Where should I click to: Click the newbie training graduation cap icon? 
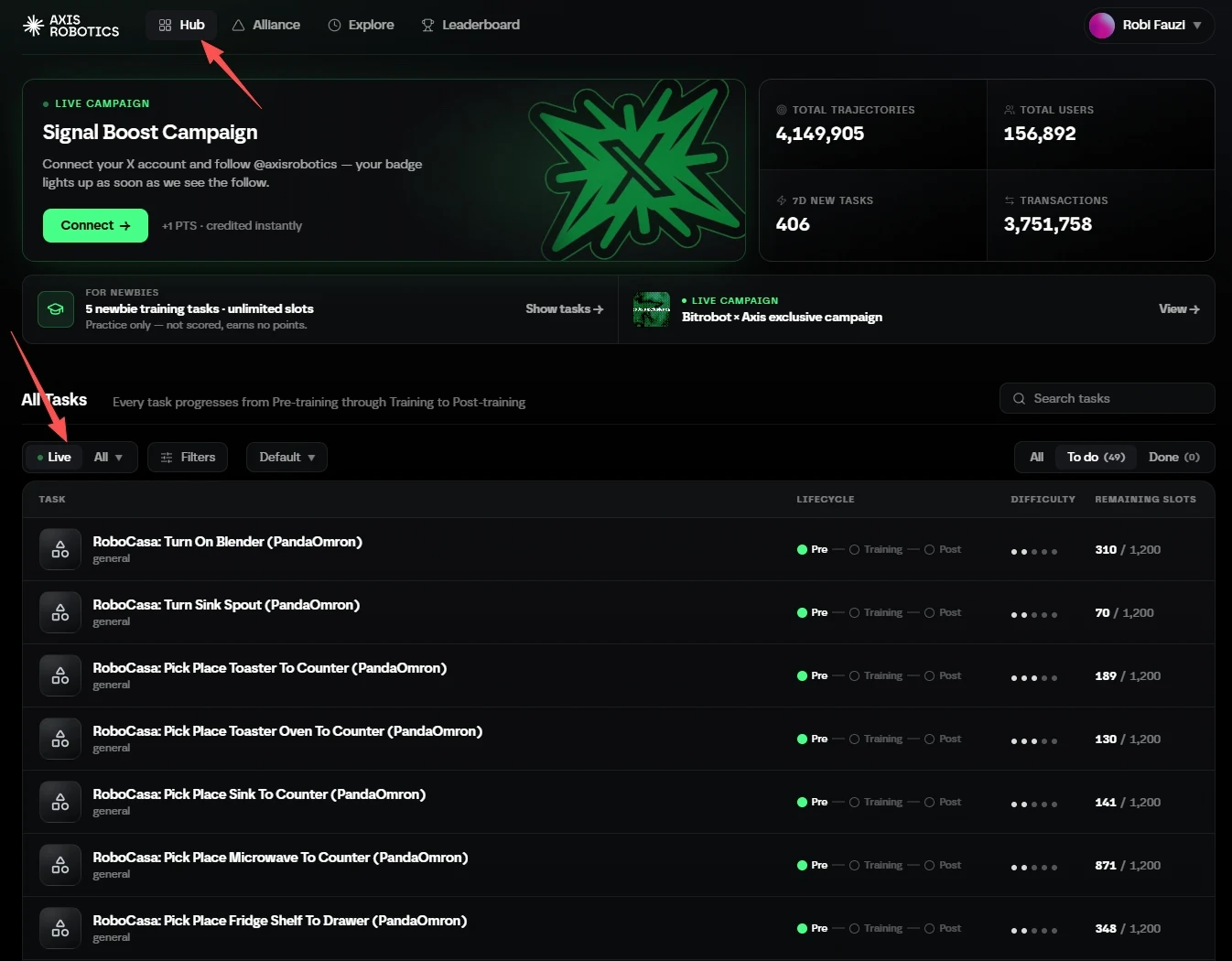coord(56,309)
